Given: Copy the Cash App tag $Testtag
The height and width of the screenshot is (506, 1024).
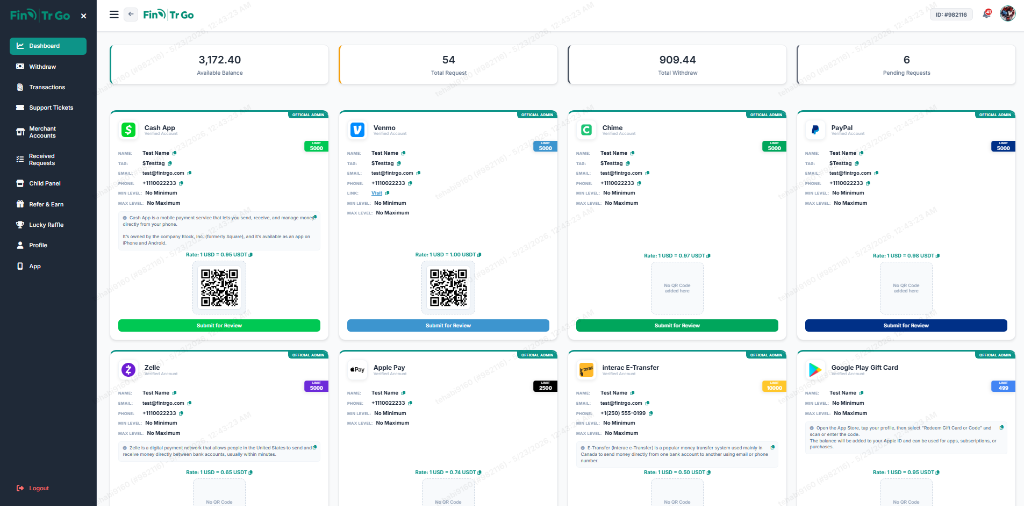Looking at the screenshot, I should (x=169, y=163).
